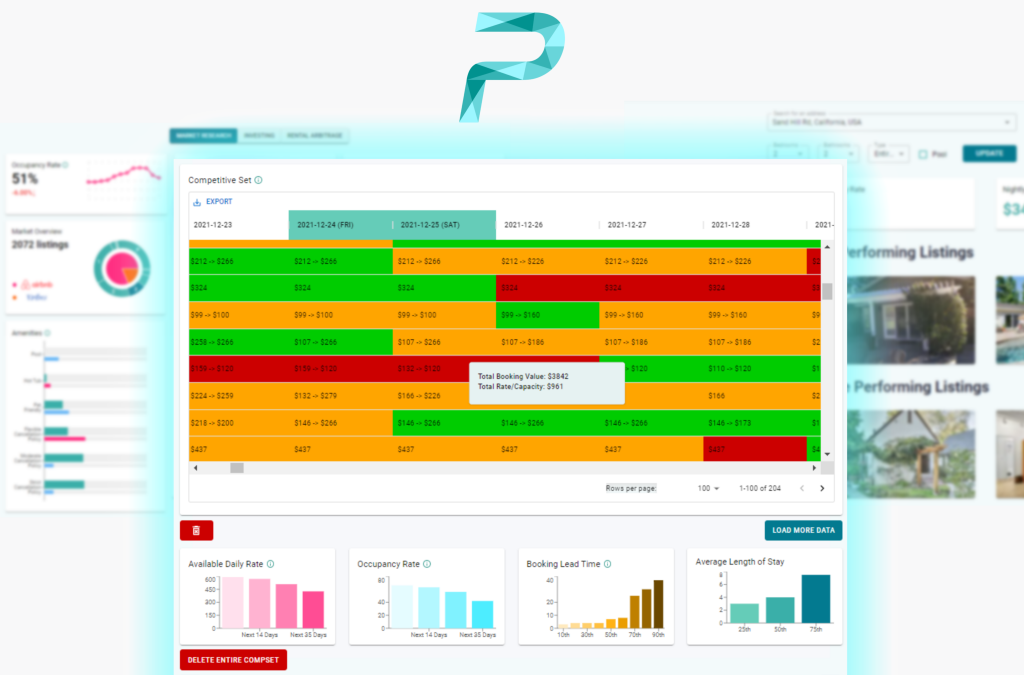Image resolution: width=1024 pixels, height=675 pixels.
Task: Click the Occupancy Rate chart info icon
Action: click(x=427, y=564)
